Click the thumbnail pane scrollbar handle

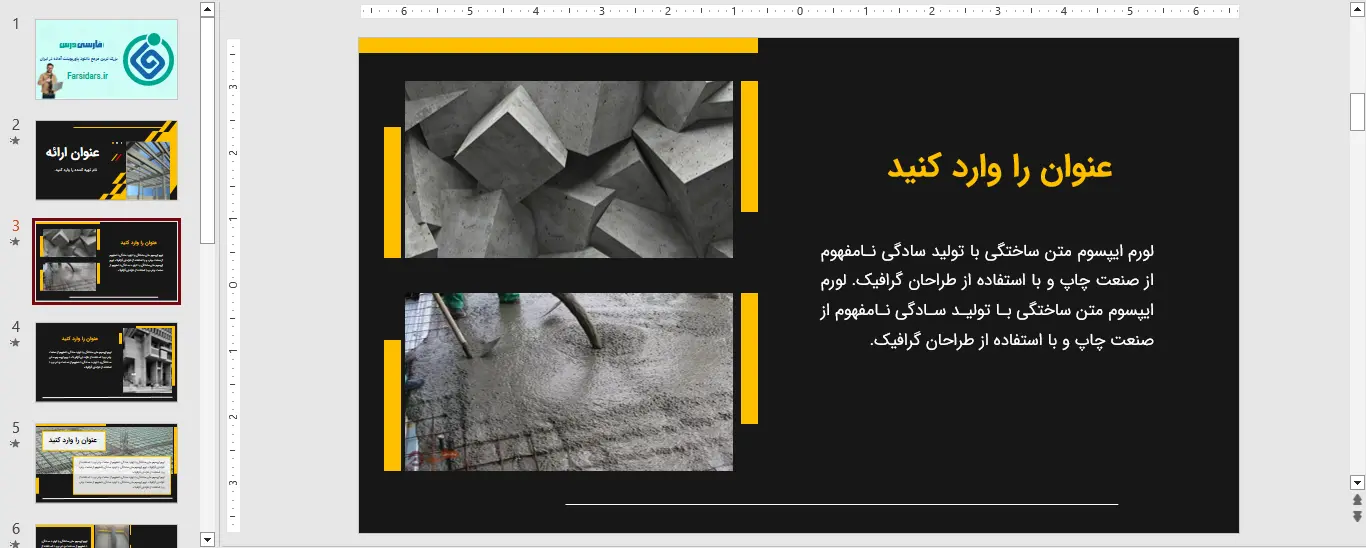pyautogui.click(x=207, y=131)
